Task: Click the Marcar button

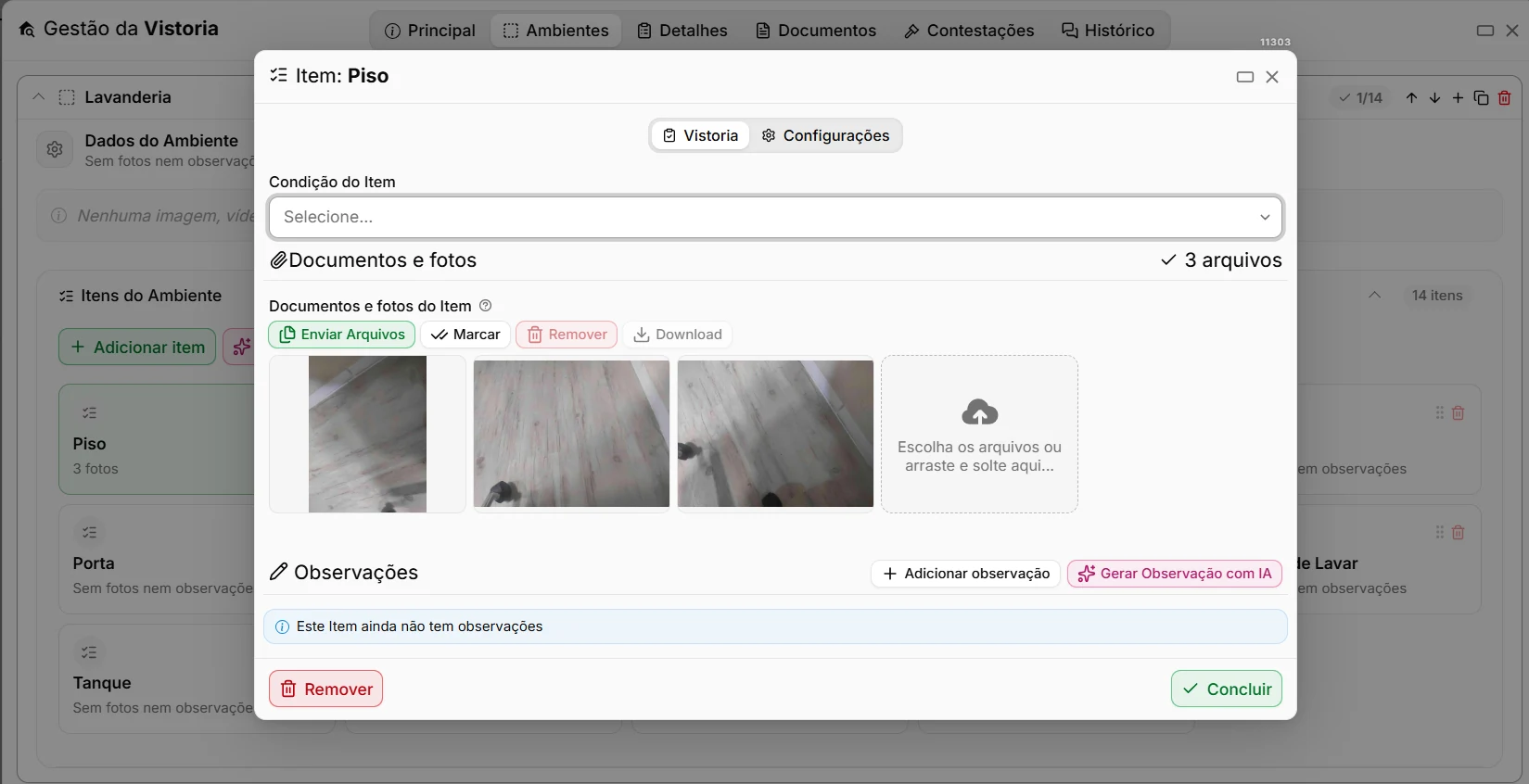Action: click(x=465, y=335)
